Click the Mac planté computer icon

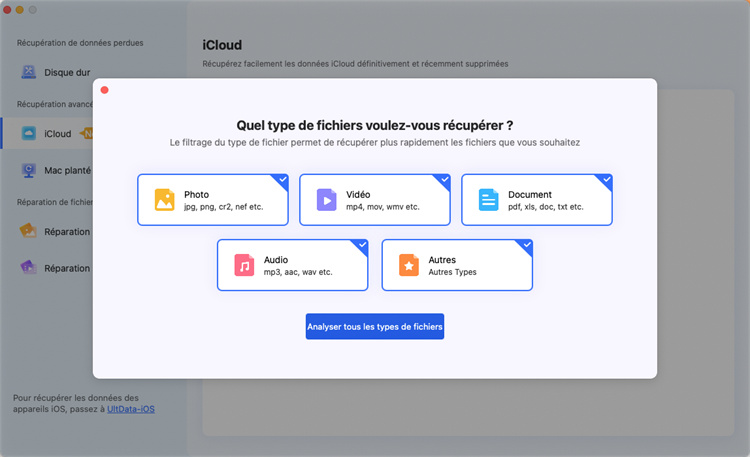coord(29,170)
